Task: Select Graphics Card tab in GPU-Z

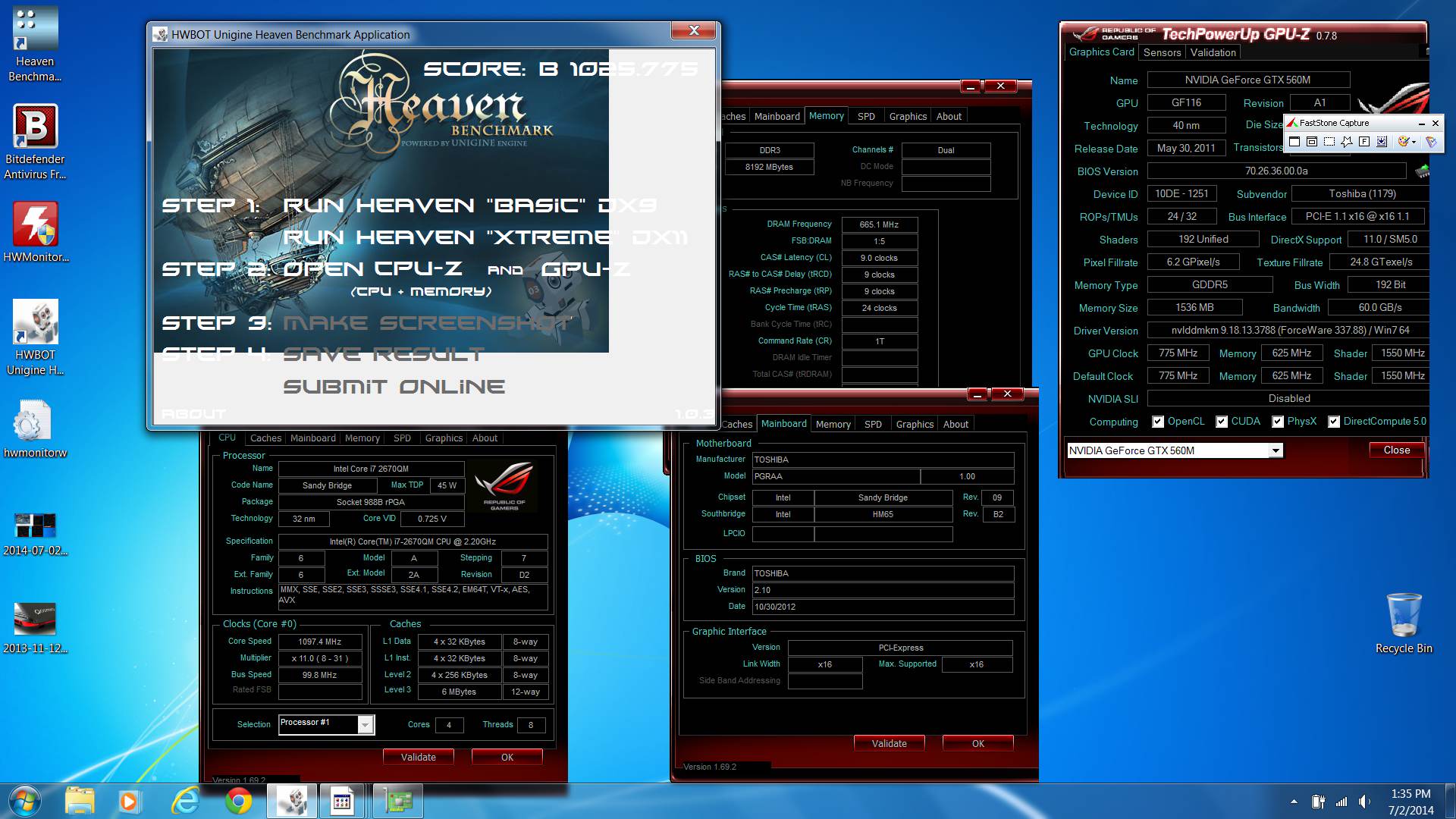Action: pyautogui.click(x=1101, y=52)
